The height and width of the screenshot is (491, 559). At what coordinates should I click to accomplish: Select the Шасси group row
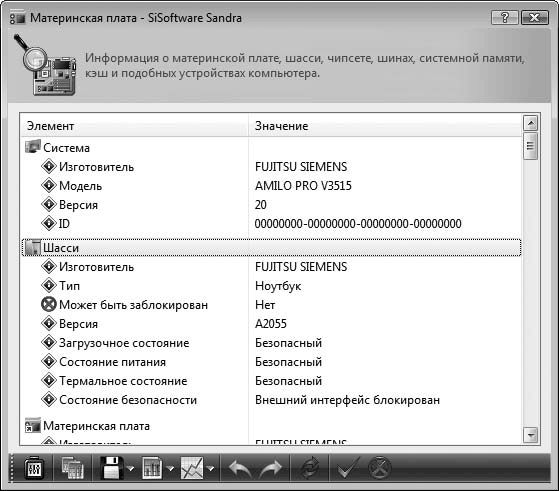coord(271,247)
